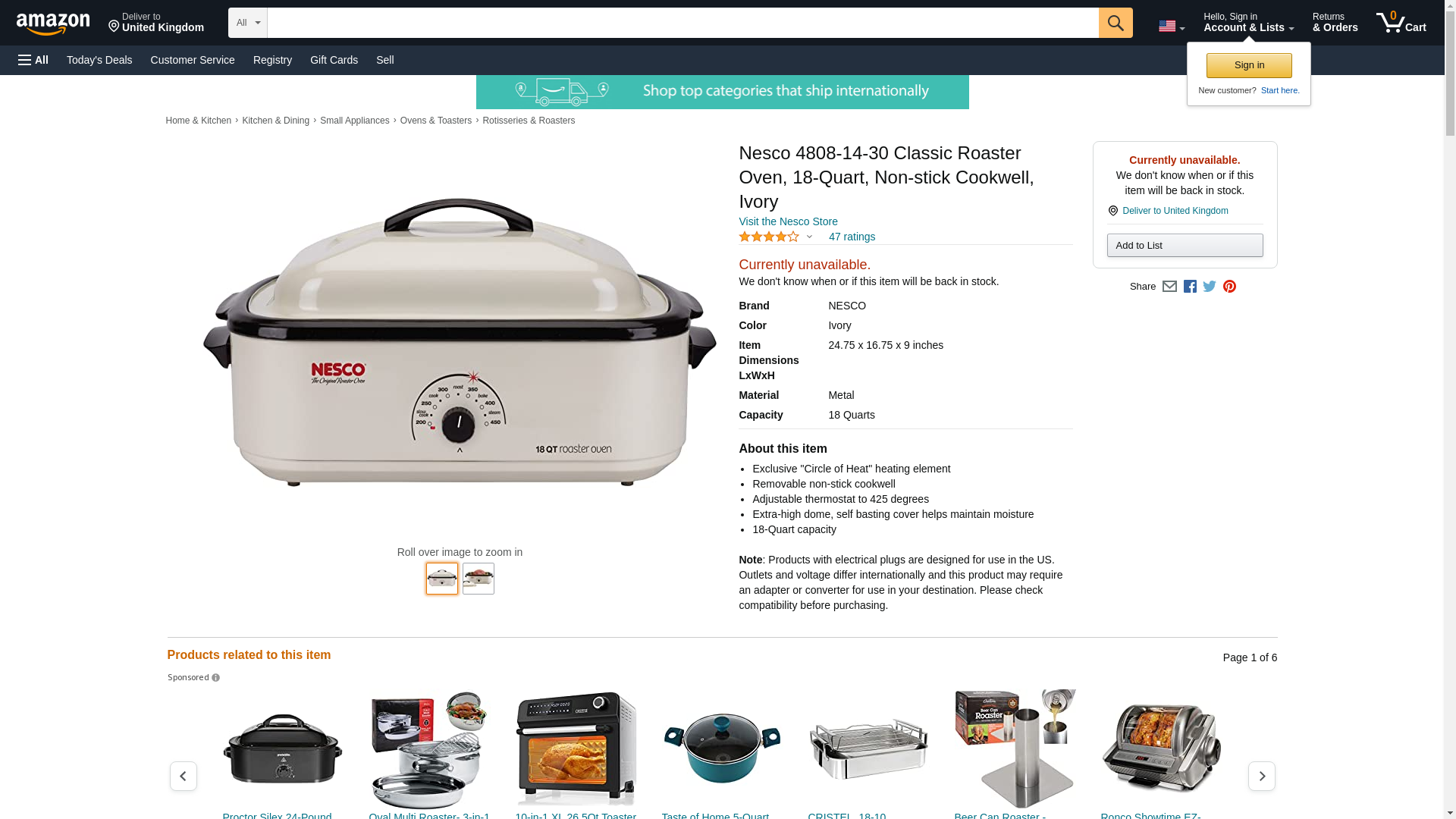Image resolution: width=1456 pixels, height=819 pixels.
Task: Click the Sign in button
Action: click(x=1249, y=65)
